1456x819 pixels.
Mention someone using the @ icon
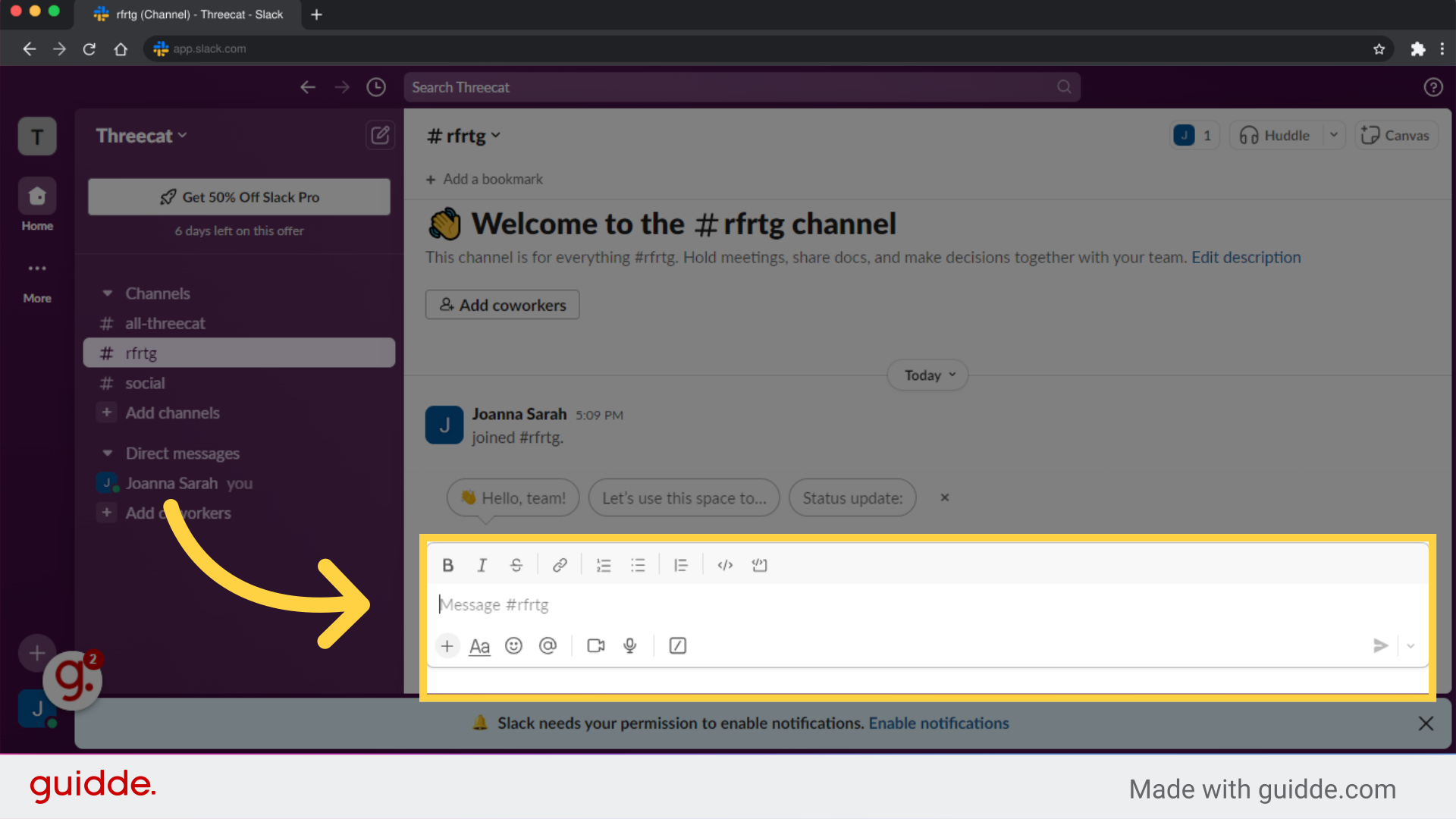click(x=548, y=645)
